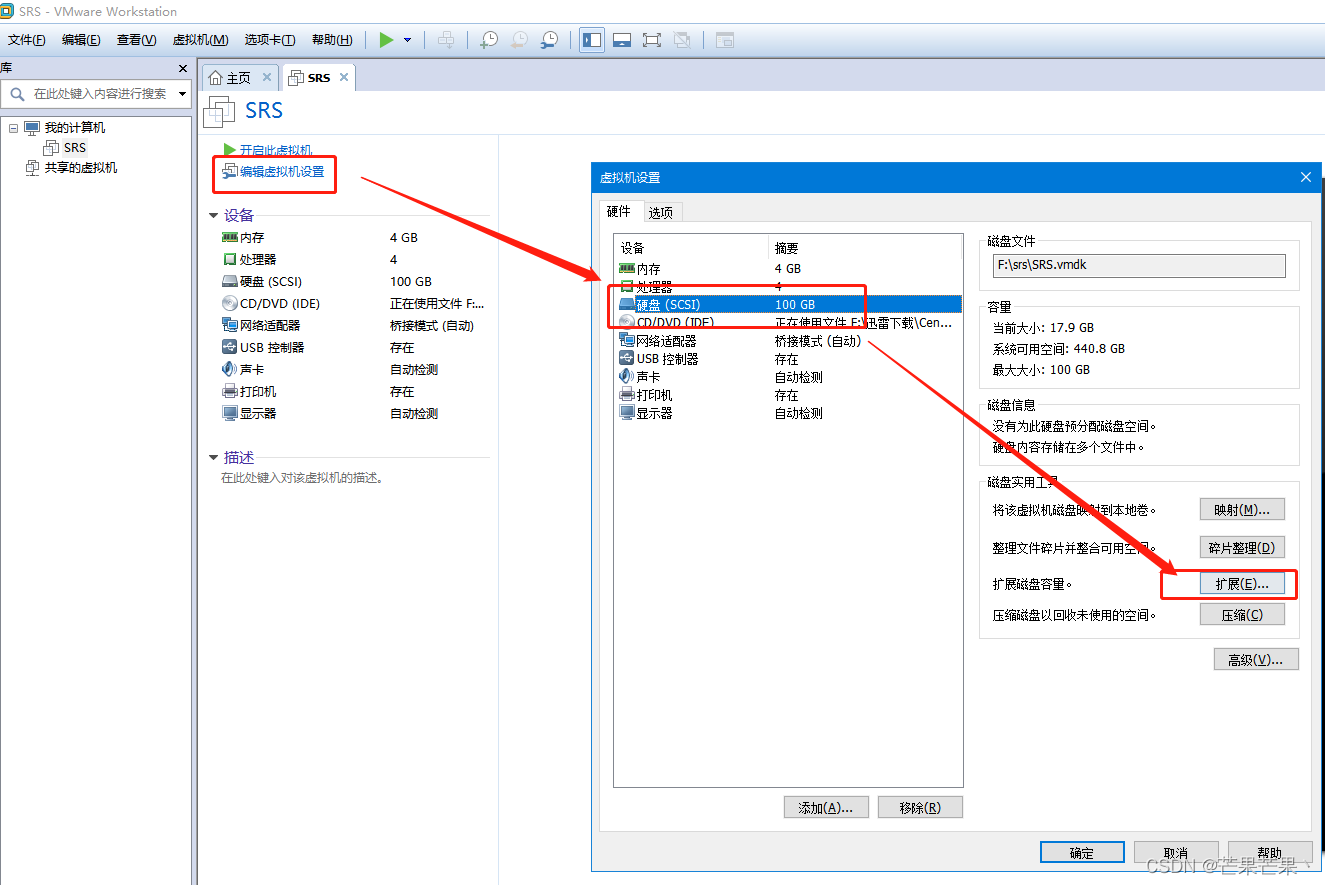1325x885 pixels.
Task: Click 编辑虚拟机设置 link
Action: point(282,171)
